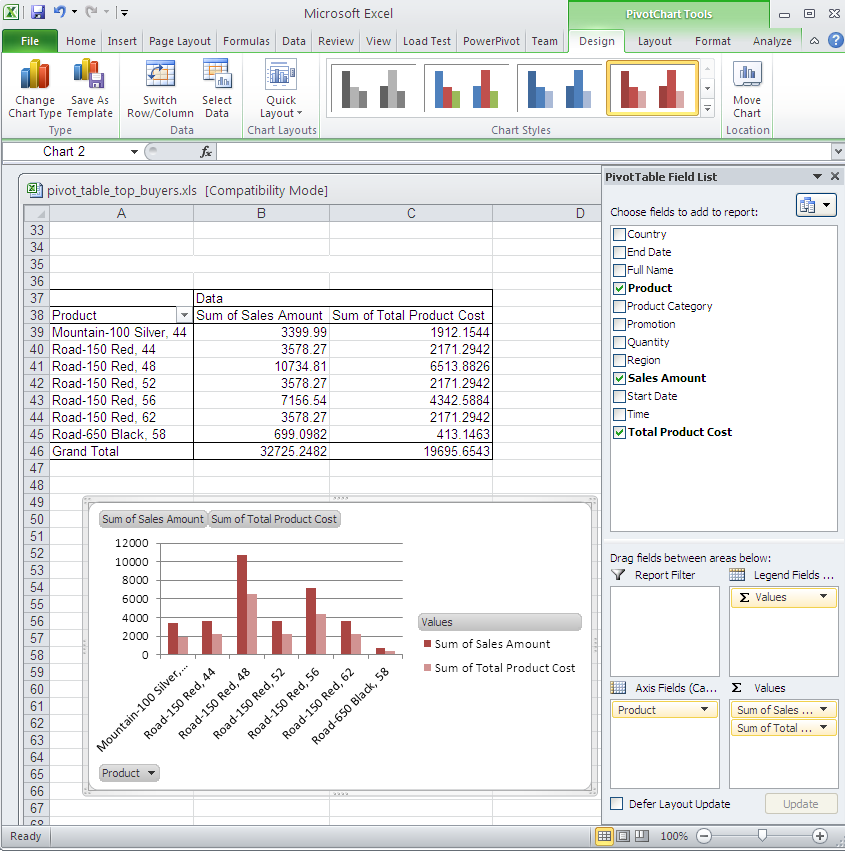Image resolution: width=845 pixels, height=851 pixels.
Task: Switch to the PowerPivot tab
Action: tap(491, 41)
